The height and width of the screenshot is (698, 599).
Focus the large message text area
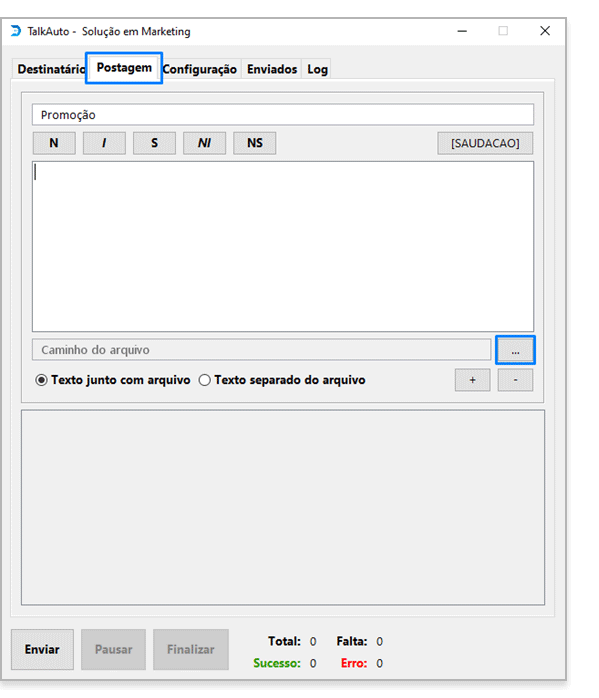[x=283, y=247]
